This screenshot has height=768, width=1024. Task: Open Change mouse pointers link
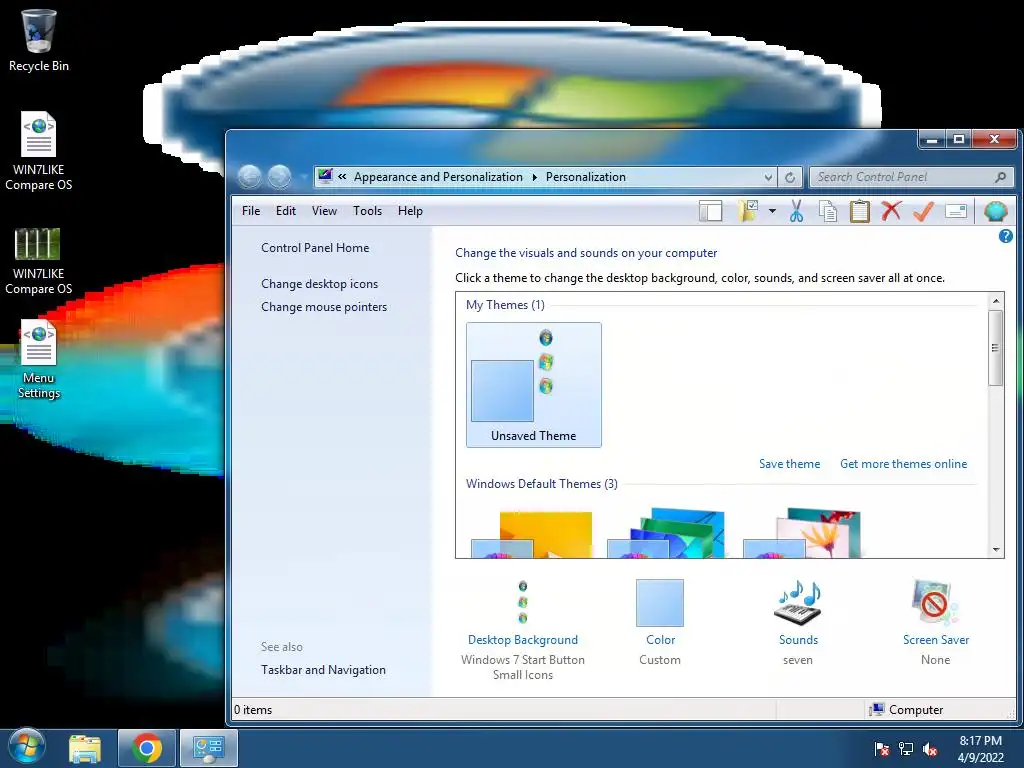point(324,307)
